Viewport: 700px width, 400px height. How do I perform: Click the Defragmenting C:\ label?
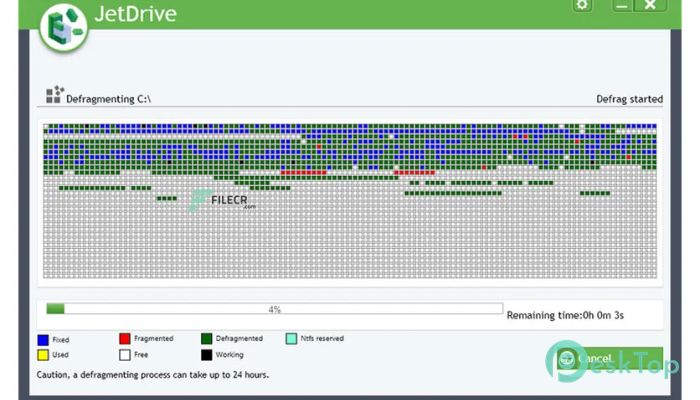(x=108, y=99)
